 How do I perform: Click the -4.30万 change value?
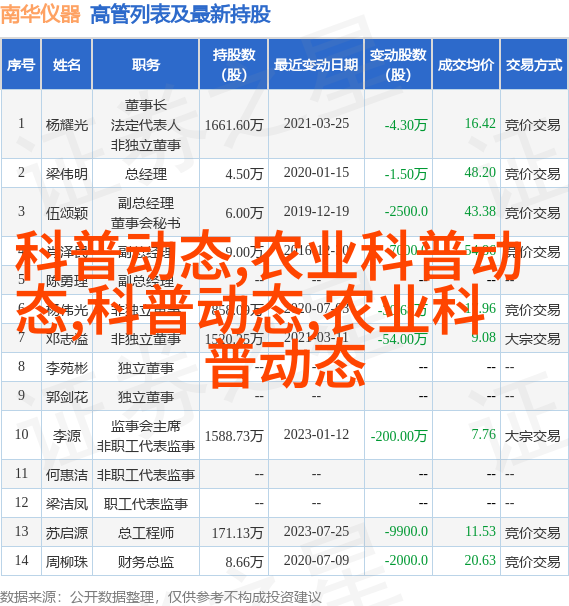click(406, 125)
